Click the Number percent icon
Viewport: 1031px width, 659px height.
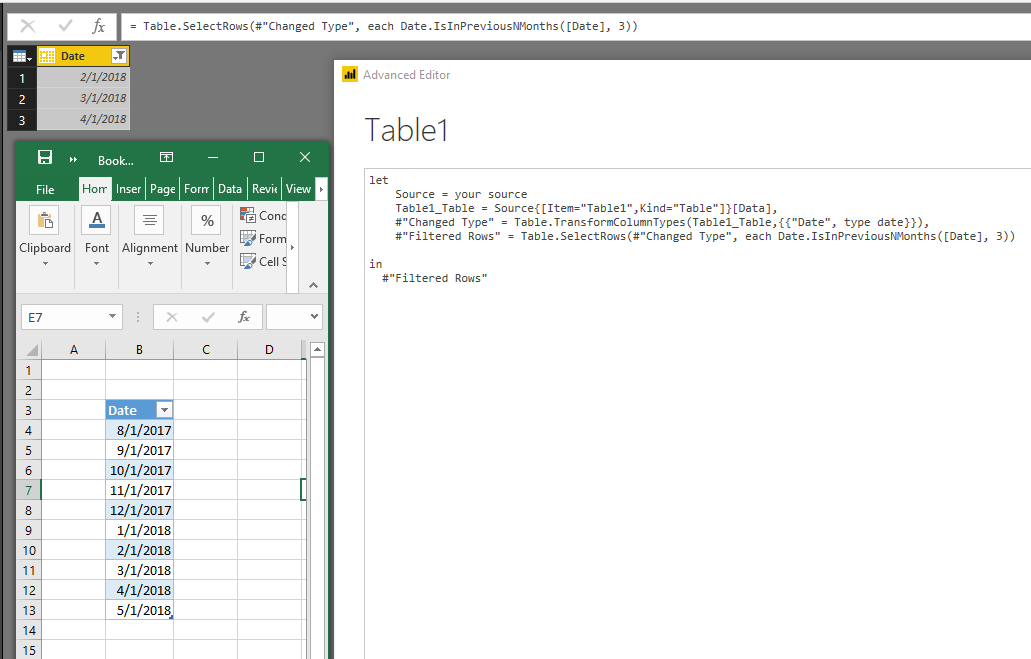(207, 220)
